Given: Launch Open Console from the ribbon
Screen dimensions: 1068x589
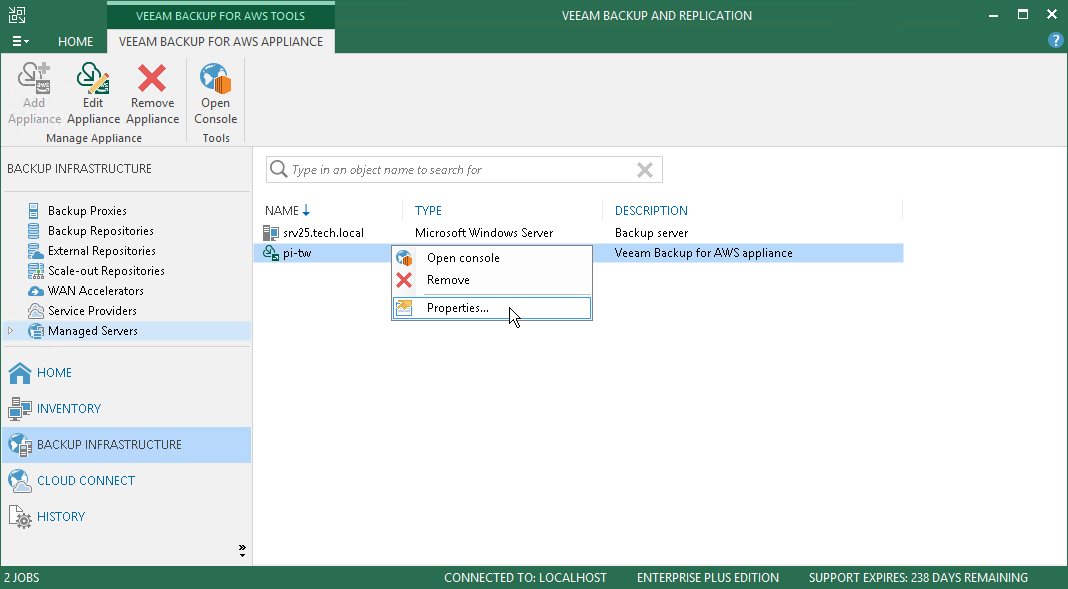Looking at the screenshot, I should [x=215, y=94].
